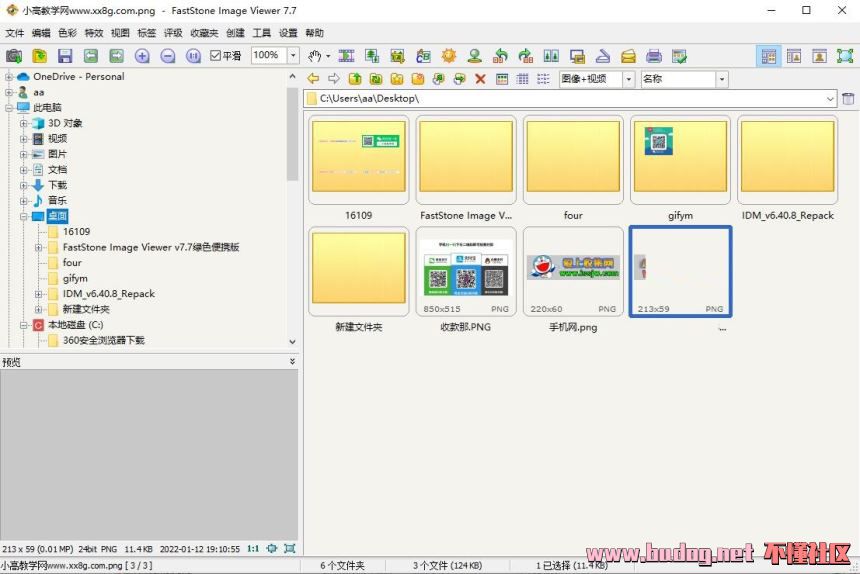This screenshot has height=574, width=860.
Task: Open the Compare Selected Images tool
Action: pyautogui.click(x=551, y=56)
